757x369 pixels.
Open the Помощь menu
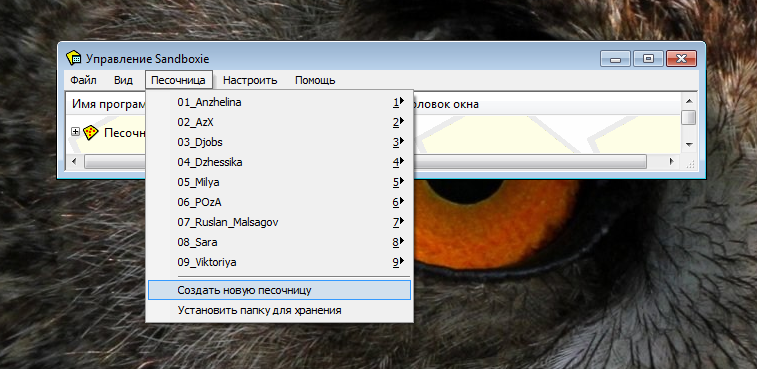click(x=315, y=80)
